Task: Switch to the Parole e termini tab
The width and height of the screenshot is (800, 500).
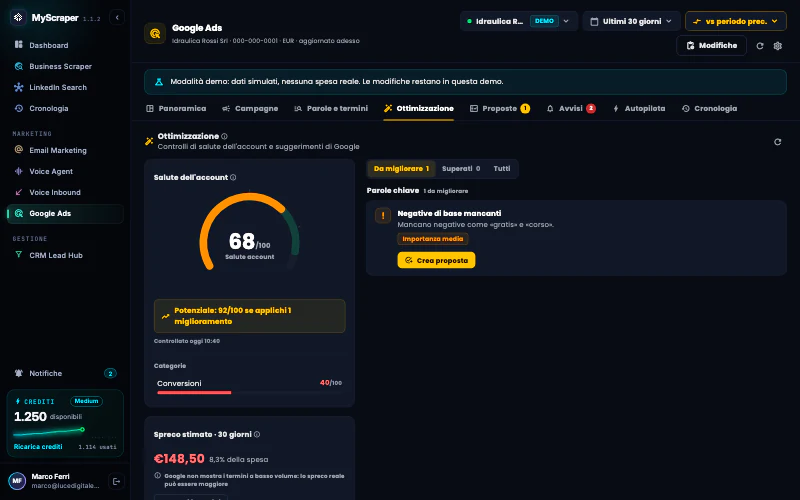Action: click(331, 108)
